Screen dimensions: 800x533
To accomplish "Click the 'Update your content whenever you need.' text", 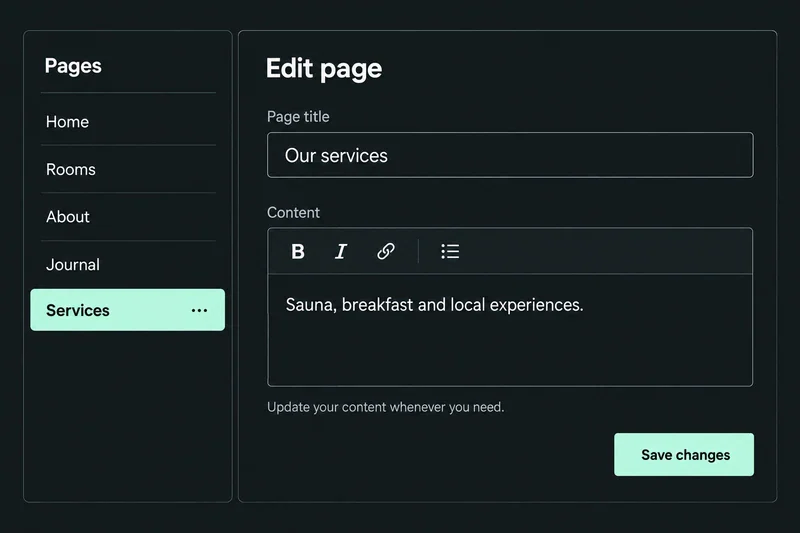I will point(386,407).
